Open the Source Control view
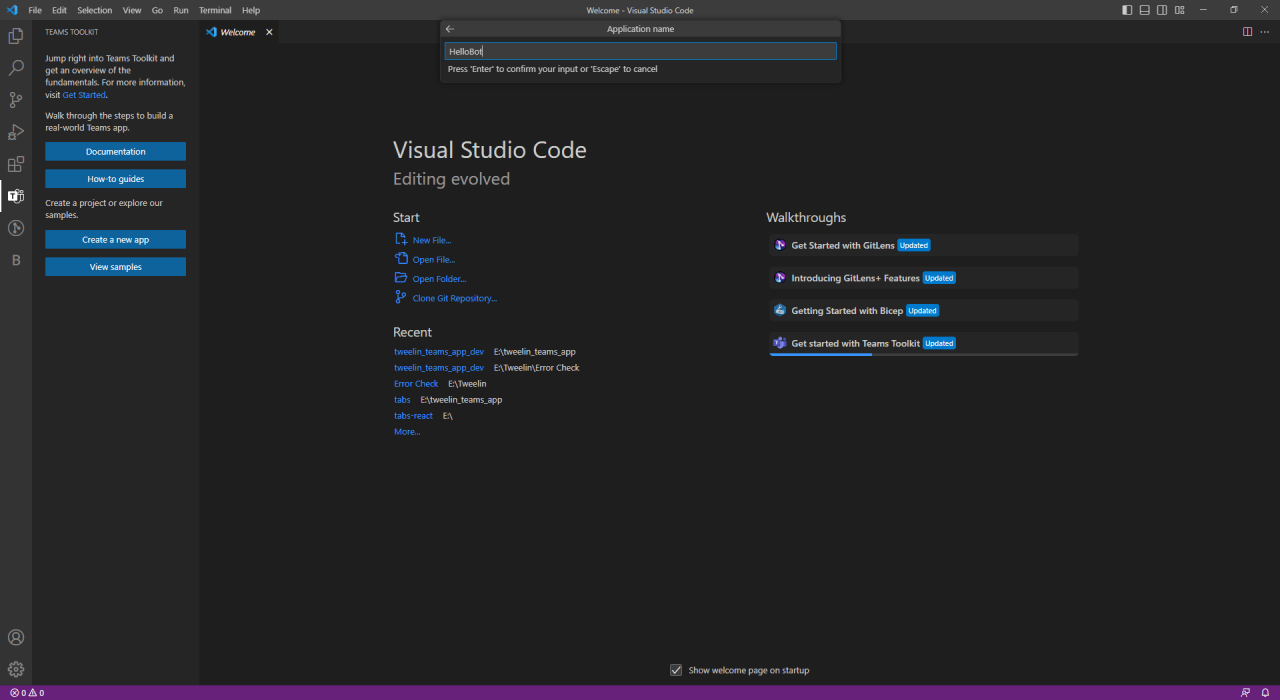The image size is (1280, 700). pyautogui.click(x=15, y=99)
